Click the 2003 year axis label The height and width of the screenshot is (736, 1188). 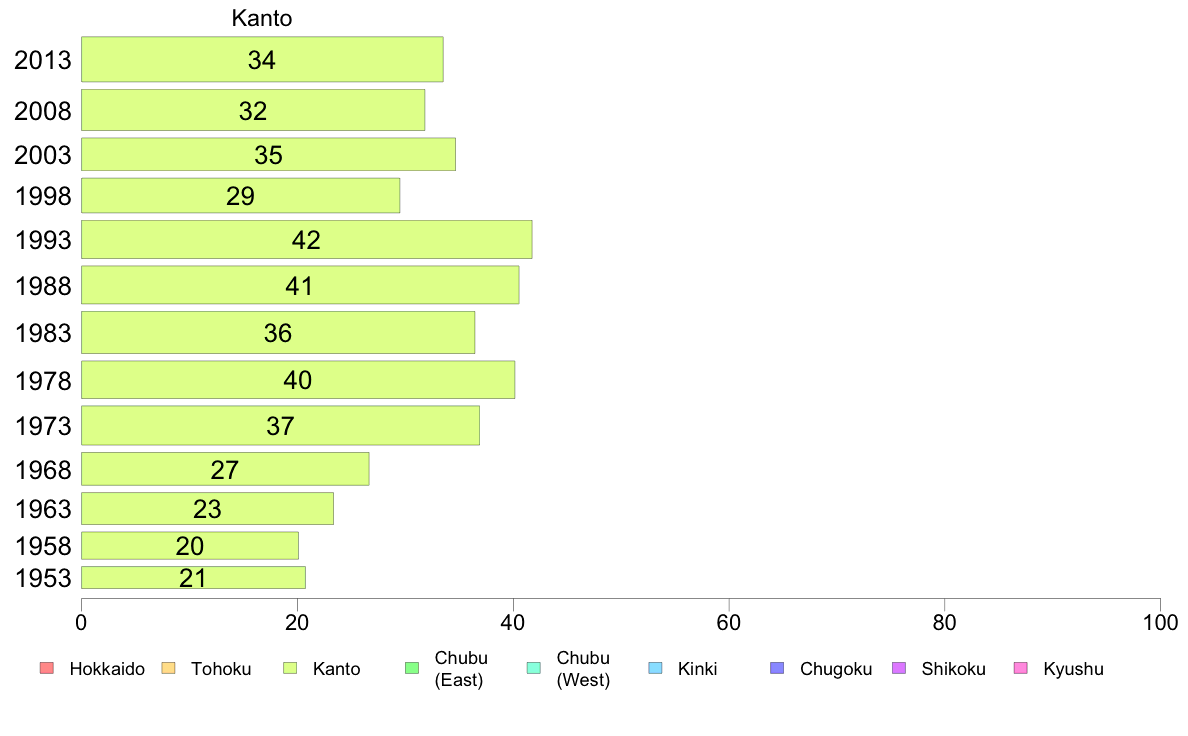[42, 155]
